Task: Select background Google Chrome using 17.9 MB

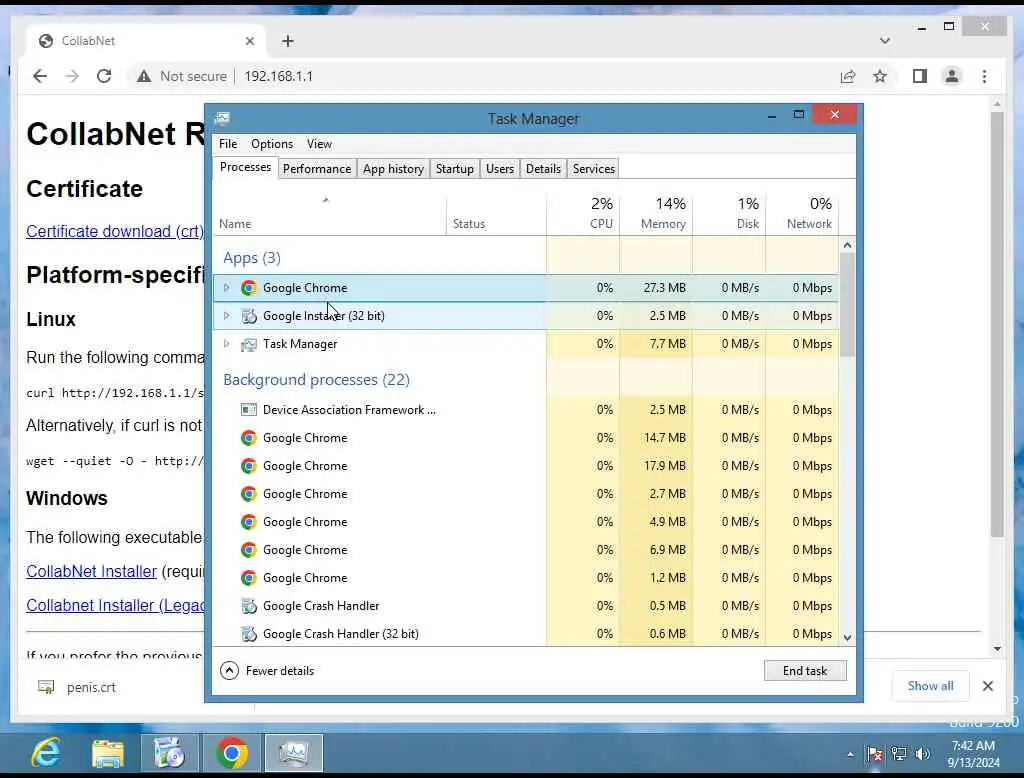Action: point(526,466)
